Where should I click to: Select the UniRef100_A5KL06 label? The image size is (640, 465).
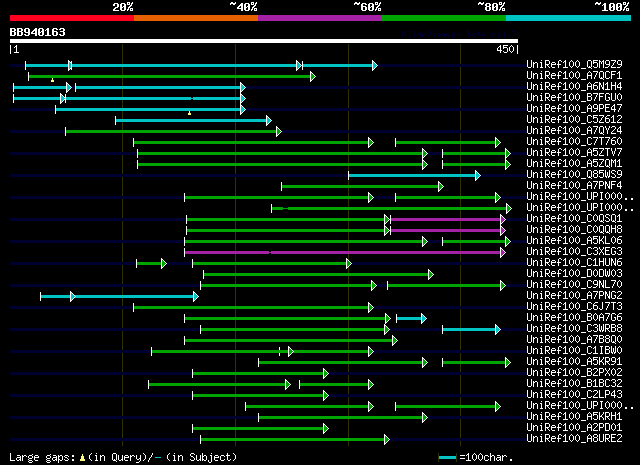tap(574, 240)
